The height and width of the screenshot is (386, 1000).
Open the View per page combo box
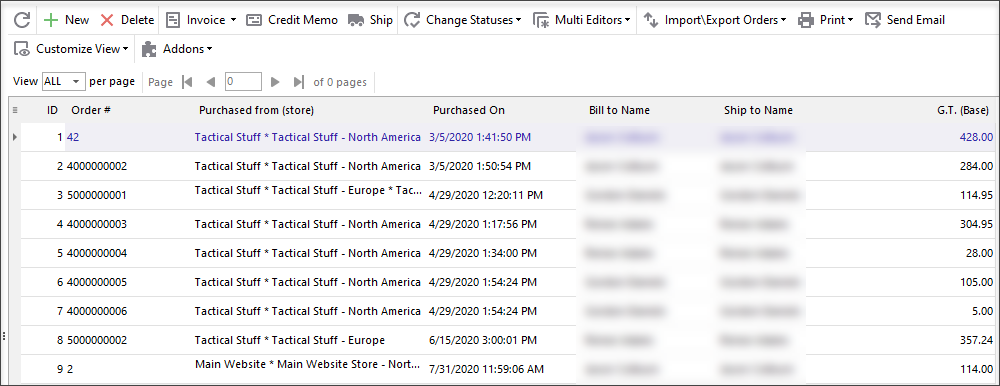(63, 82)
